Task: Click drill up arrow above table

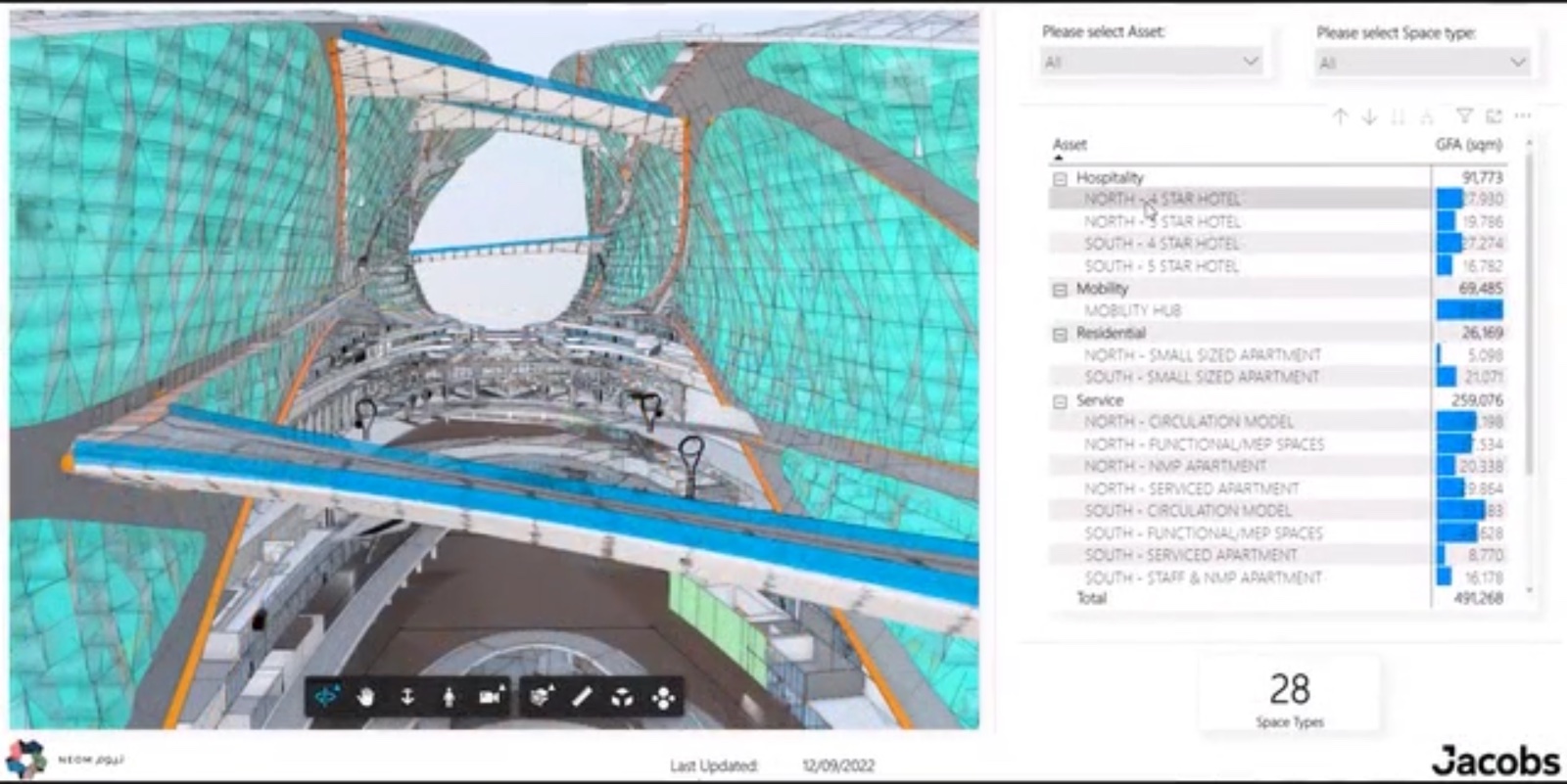Action: [1340, 116]
